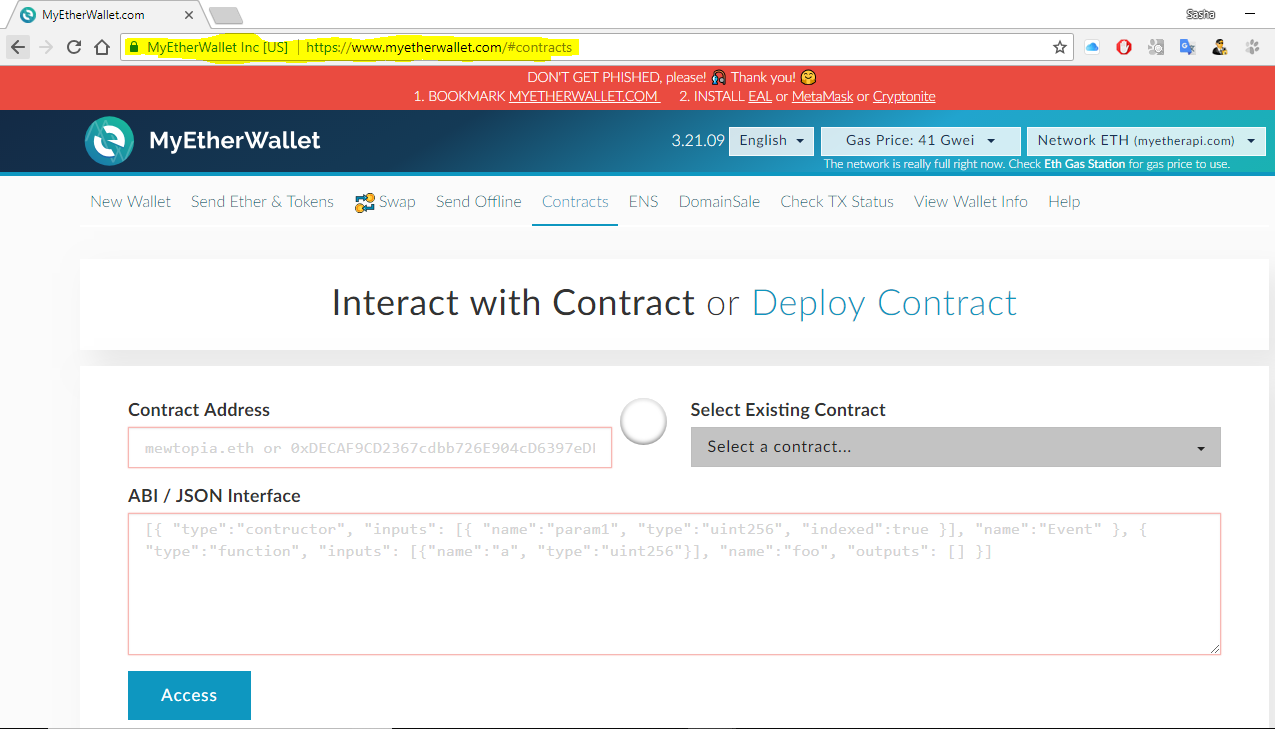Open the Gas Price 41 Gwei dropdown

921,141
